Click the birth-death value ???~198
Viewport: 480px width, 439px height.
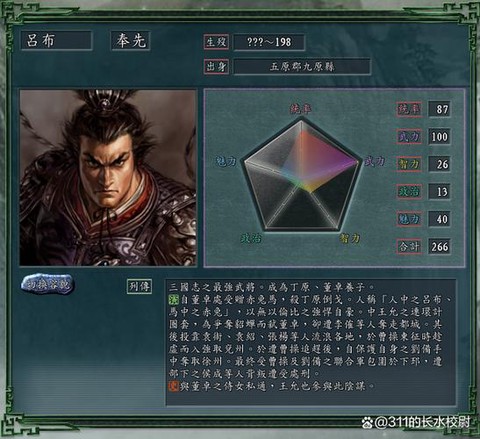pyautogui.click(x=269, y=42)
